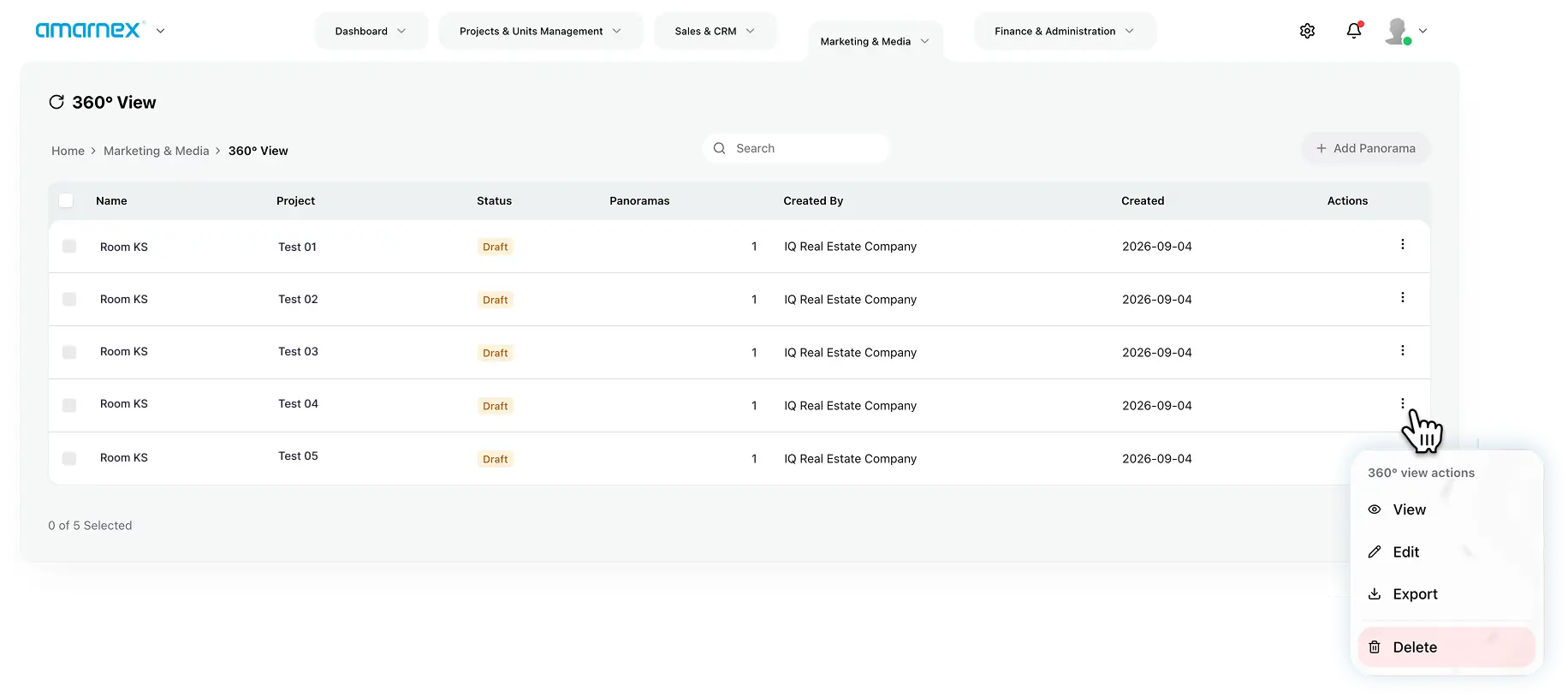
Task: Click project name Test 02
Action: click(x=298, y=299)
